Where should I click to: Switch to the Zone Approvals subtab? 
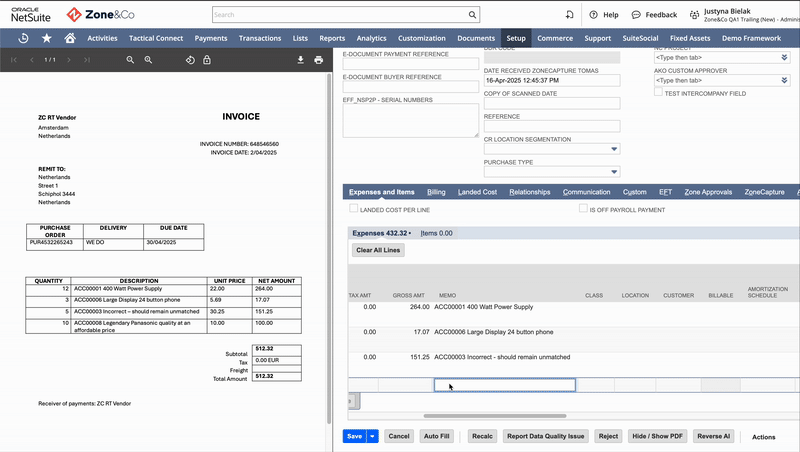coord(708,192)
